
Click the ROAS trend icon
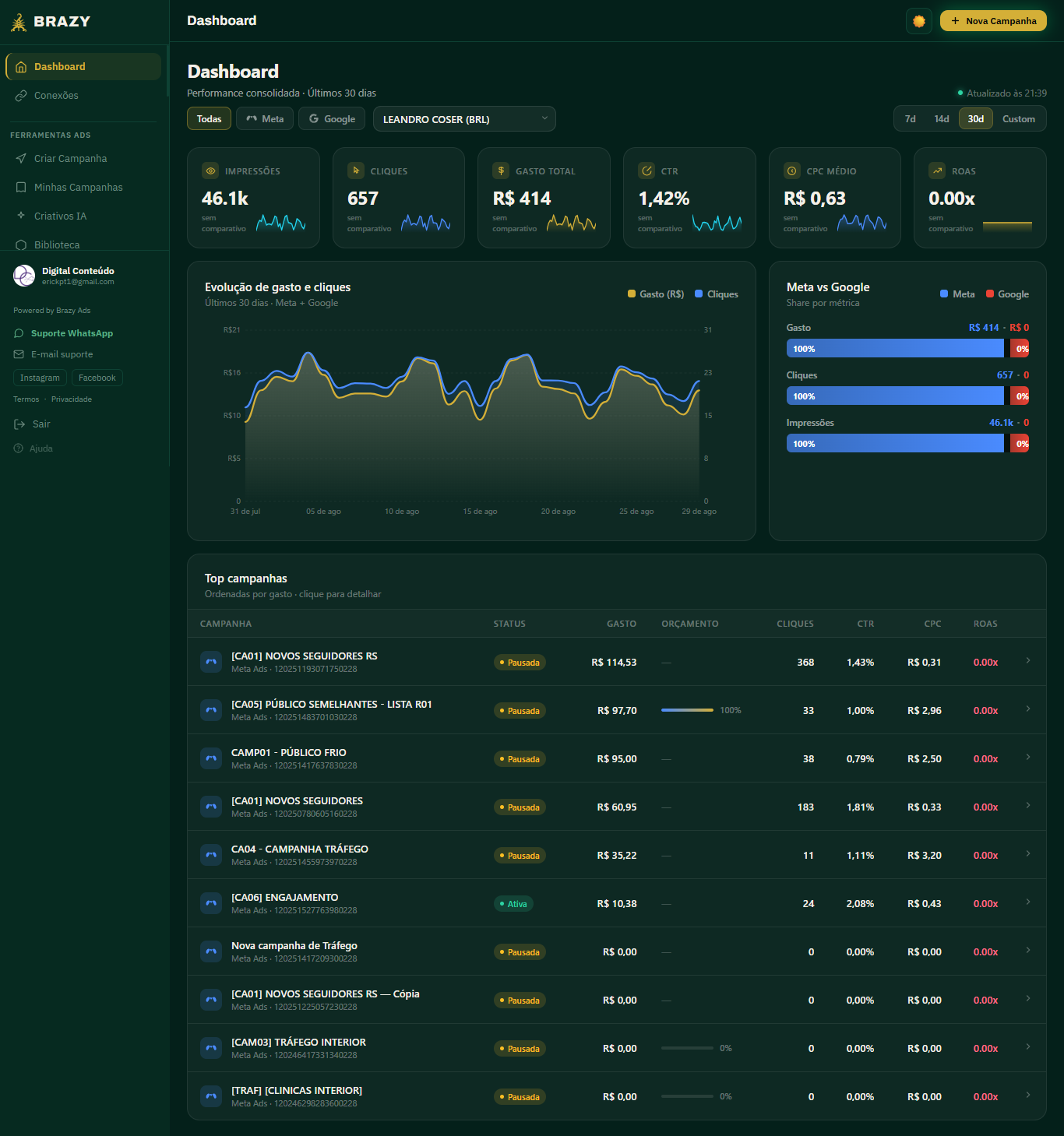(x=937, y=171)
